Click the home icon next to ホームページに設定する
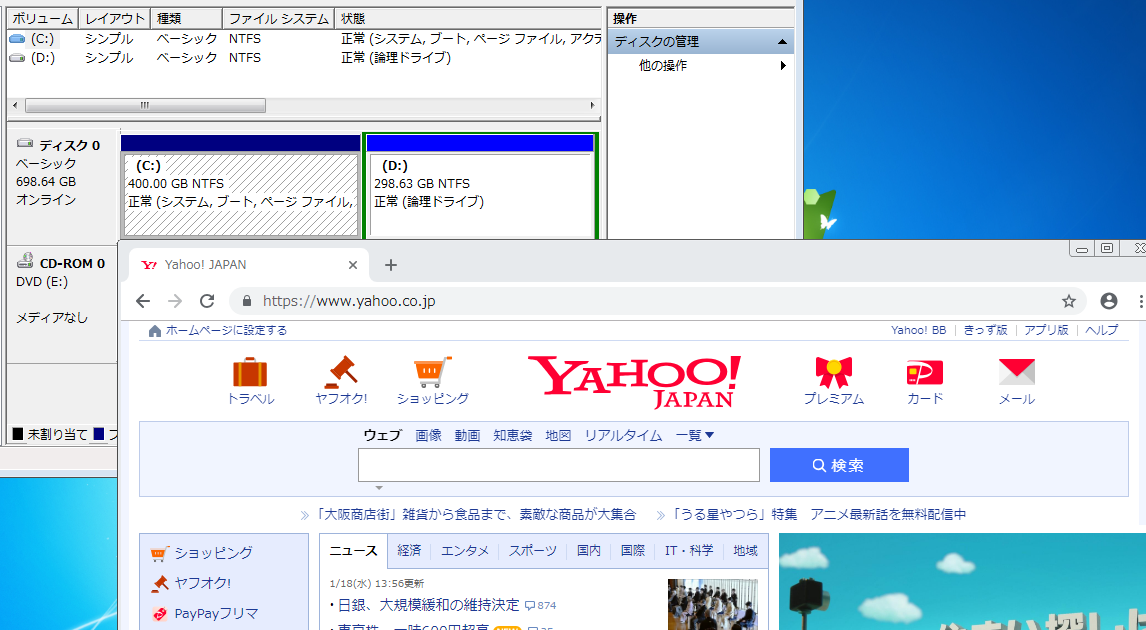The image size is (1146, 630). (154, 331)
